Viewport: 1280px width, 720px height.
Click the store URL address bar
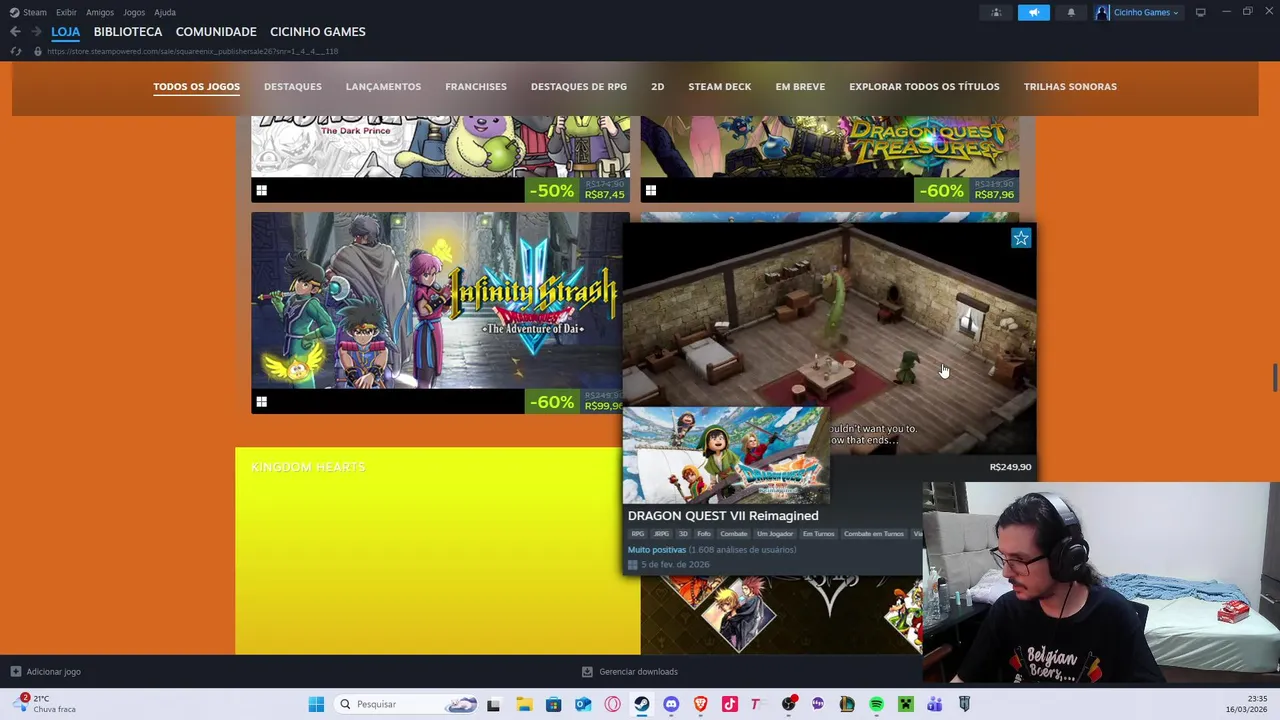(192, 51)
